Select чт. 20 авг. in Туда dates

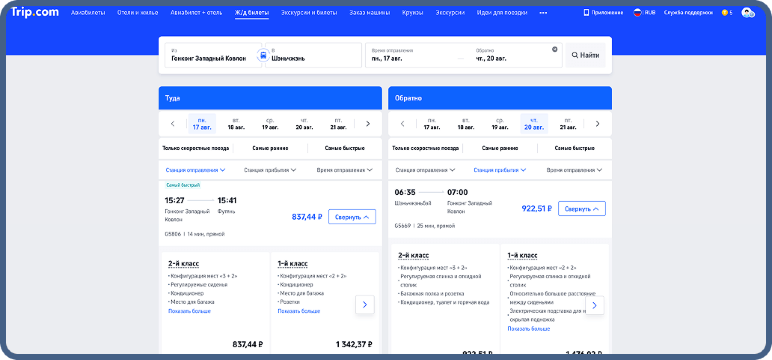(304, 124)
